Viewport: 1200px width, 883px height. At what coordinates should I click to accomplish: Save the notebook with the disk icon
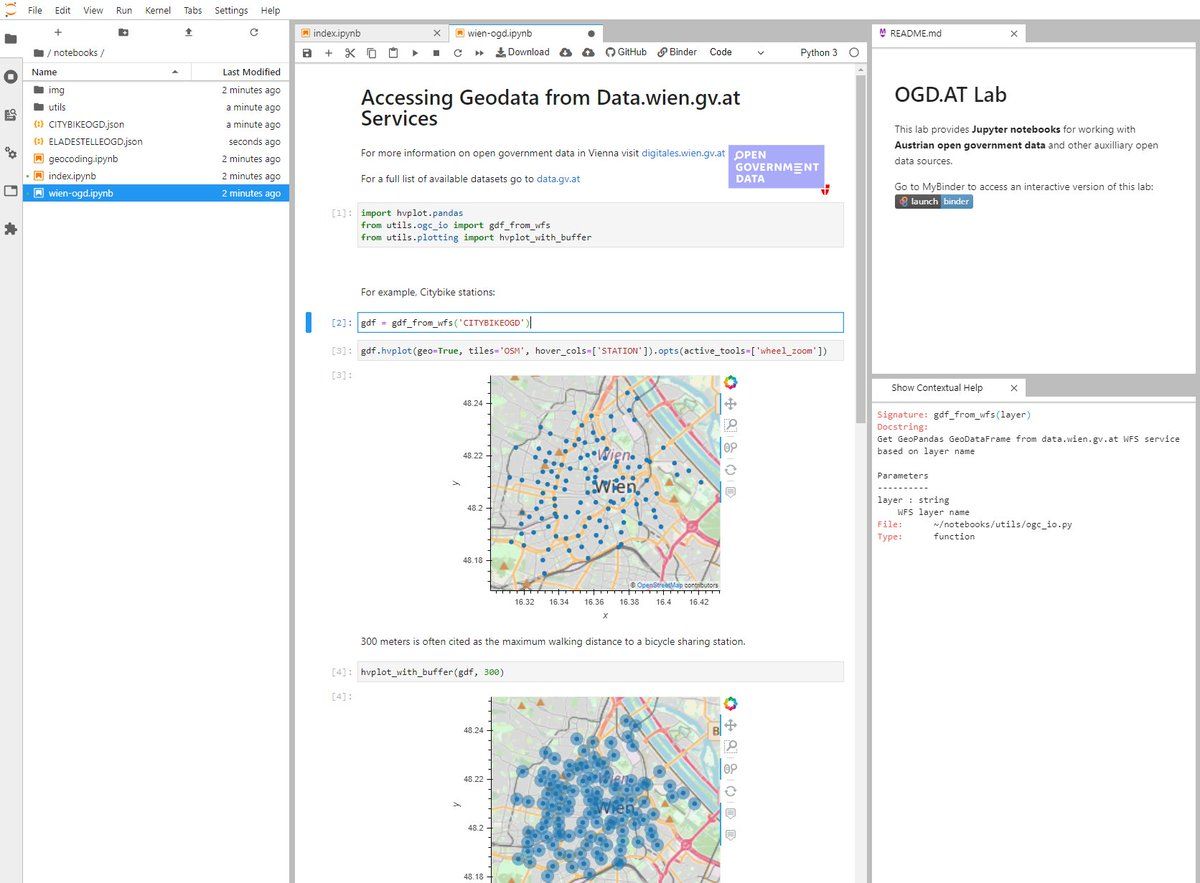pyautogui.click(x=307, y=53)
